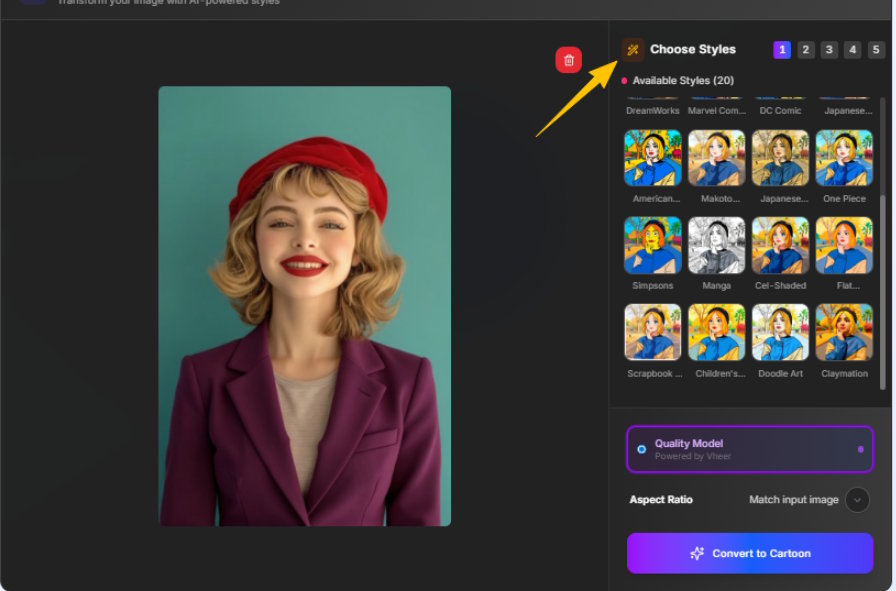Choose the Cel-Shaded style thumbnail
The height and width of the screenshot is (591, 896).
(x=780, y=245)
